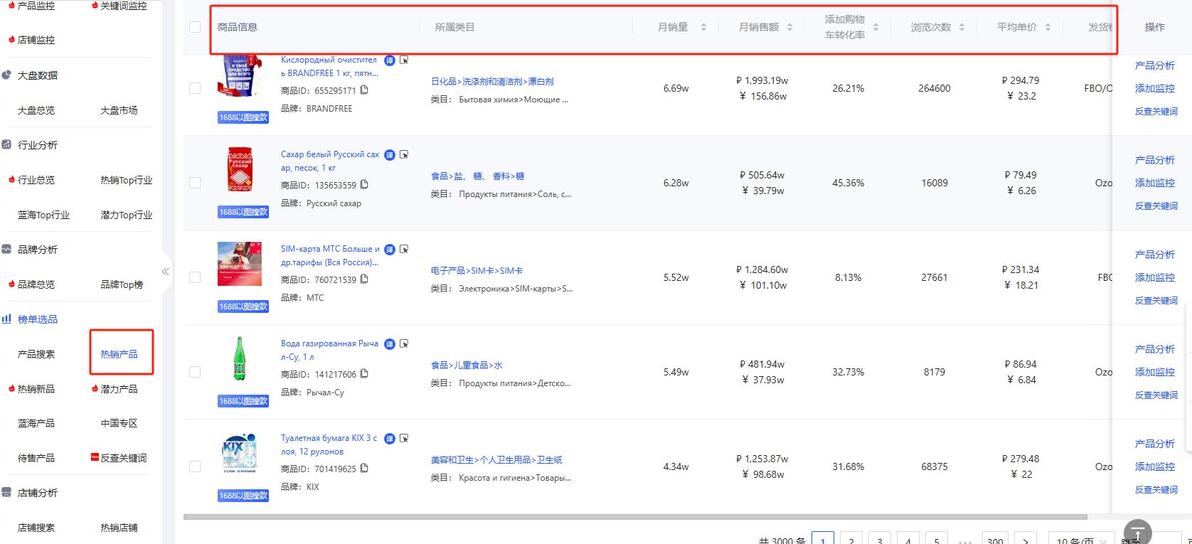Collapse the left sidebar with the double-chevron
The image size is (1192, 544).
coord(166,271)
